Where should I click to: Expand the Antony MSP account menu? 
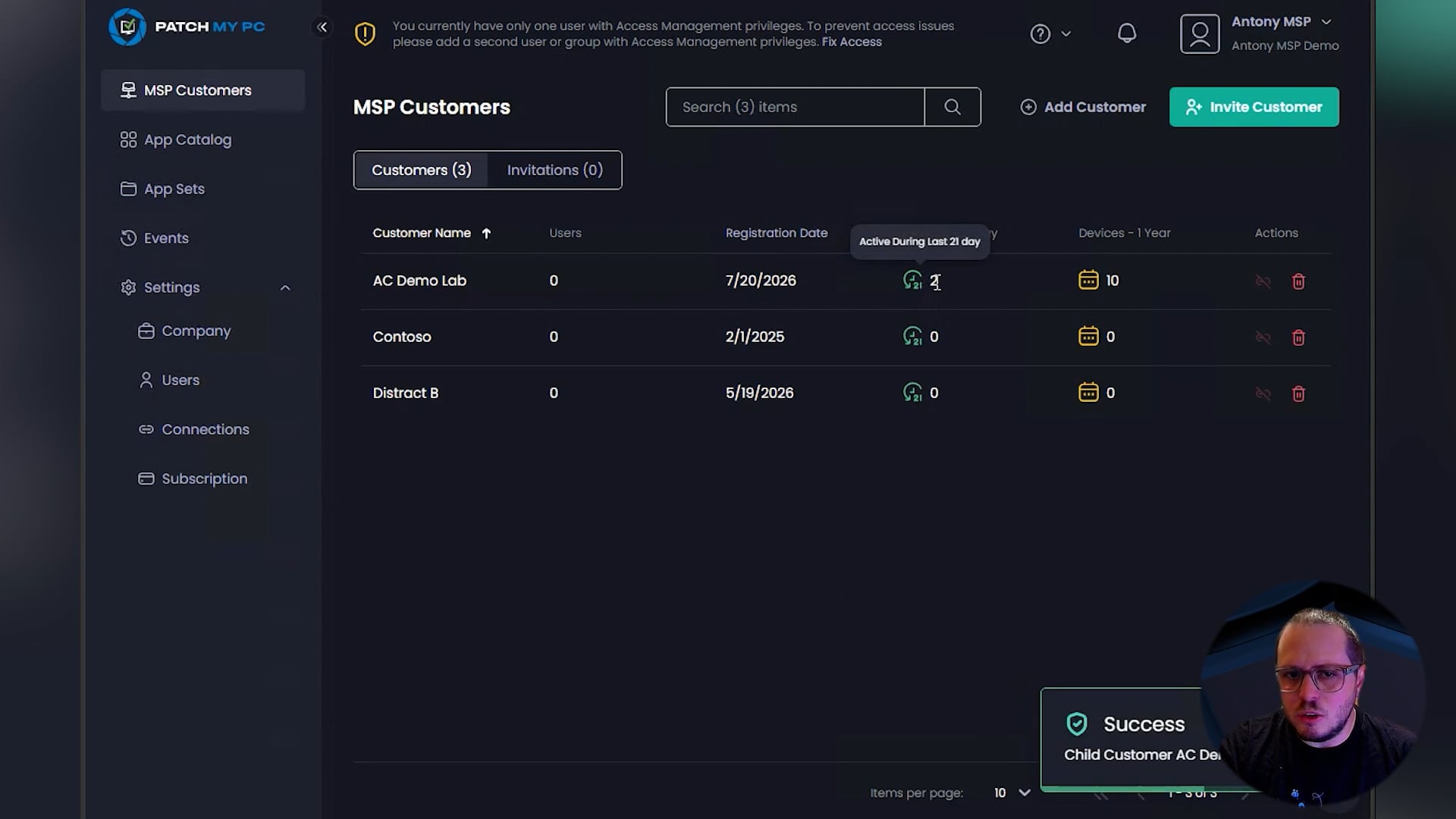click(x=1326, y=22)
